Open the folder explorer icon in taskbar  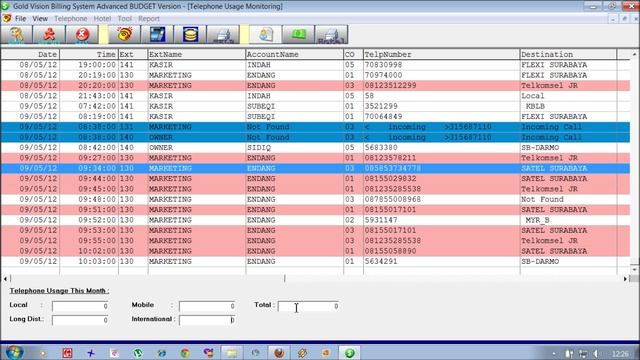[x=231, y=353]
